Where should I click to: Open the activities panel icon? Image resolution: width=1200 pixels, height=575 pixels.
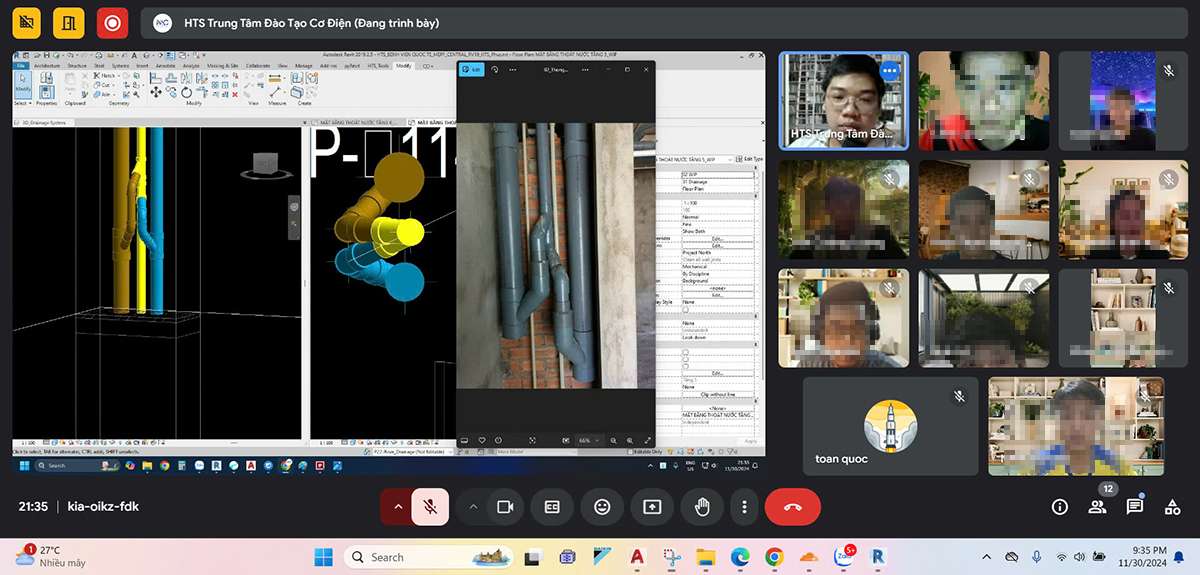click(1173, 507)
